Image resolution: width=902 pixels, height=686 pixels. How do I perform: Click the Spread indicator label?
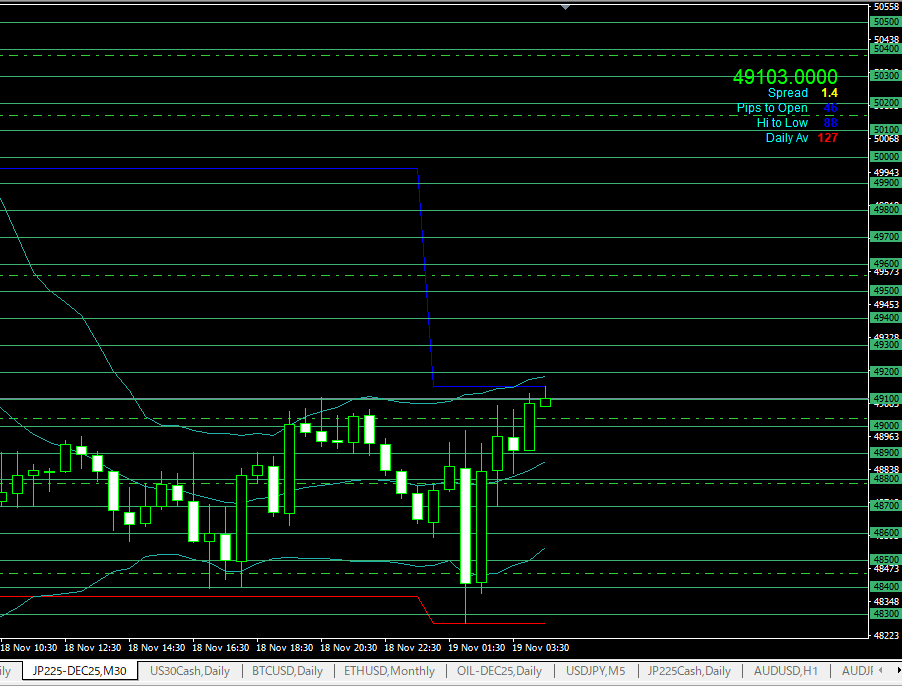coord(788,93)
